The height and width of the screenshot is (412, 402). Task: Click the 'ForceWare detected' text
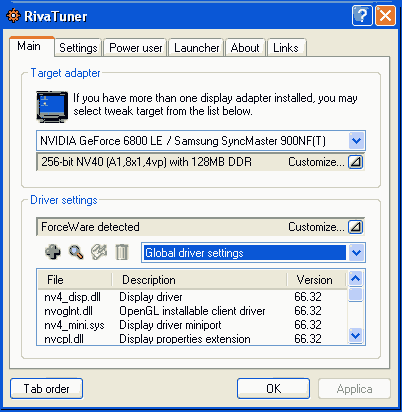coord(90,227)
